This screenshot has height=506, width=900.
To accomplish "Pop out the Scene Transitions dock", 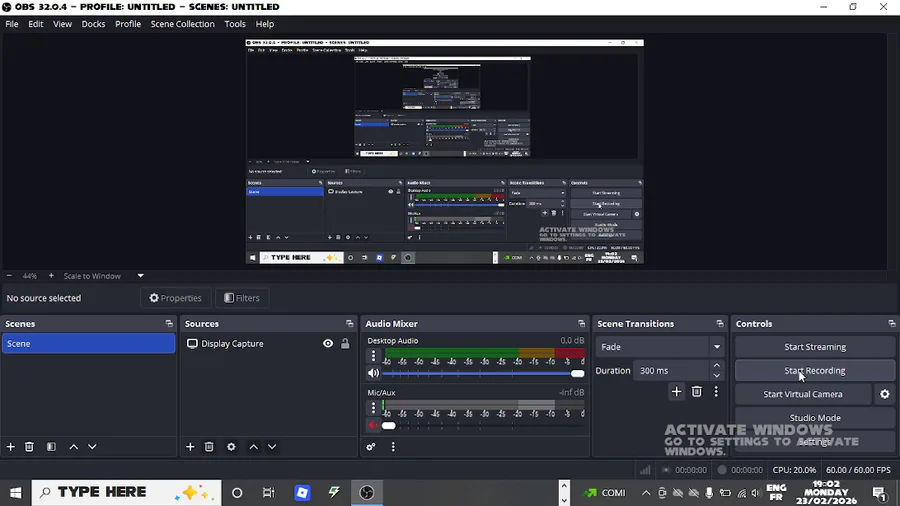I will [x=720, y=324].
